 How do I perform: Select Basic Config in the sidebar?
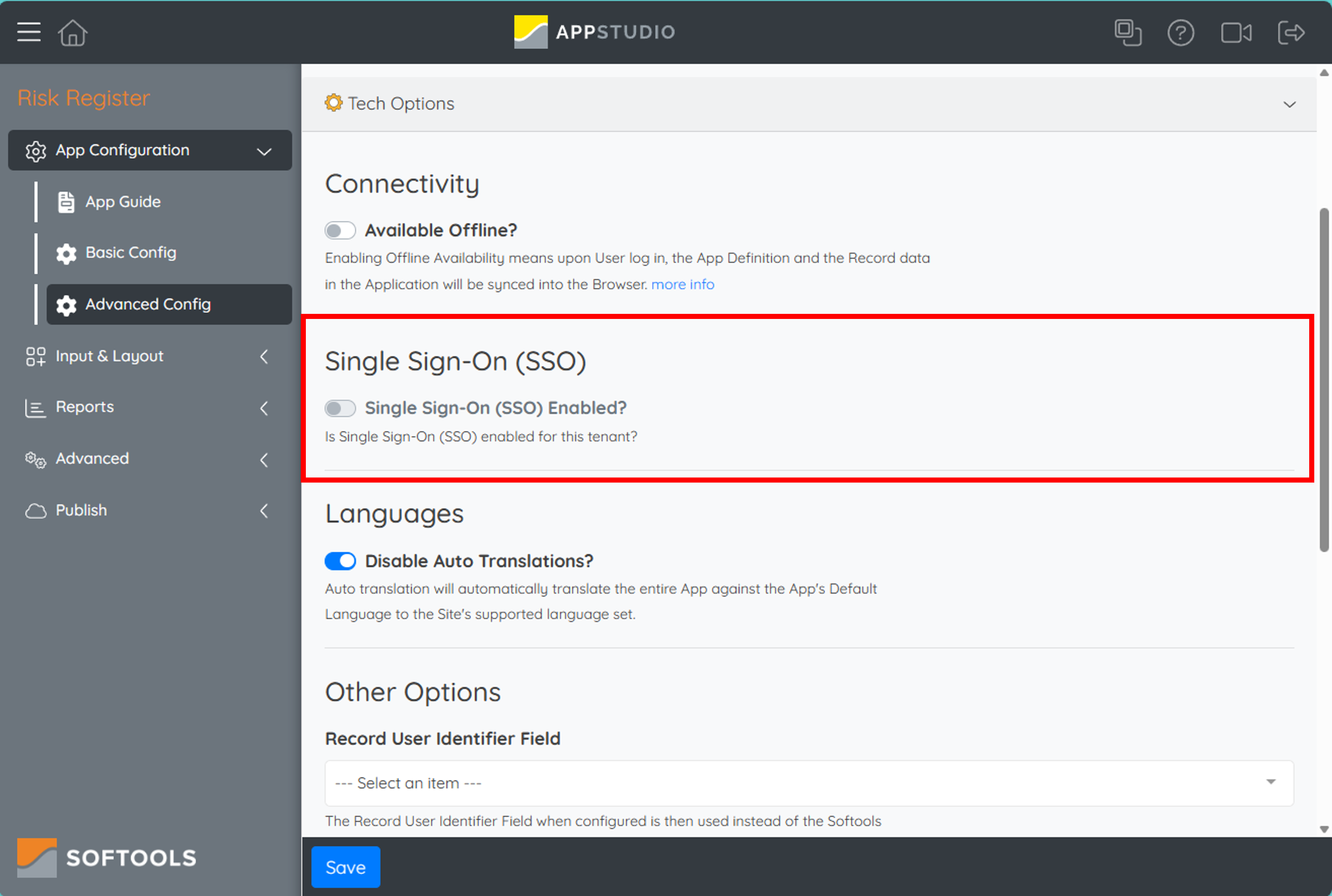click(130, 253)
